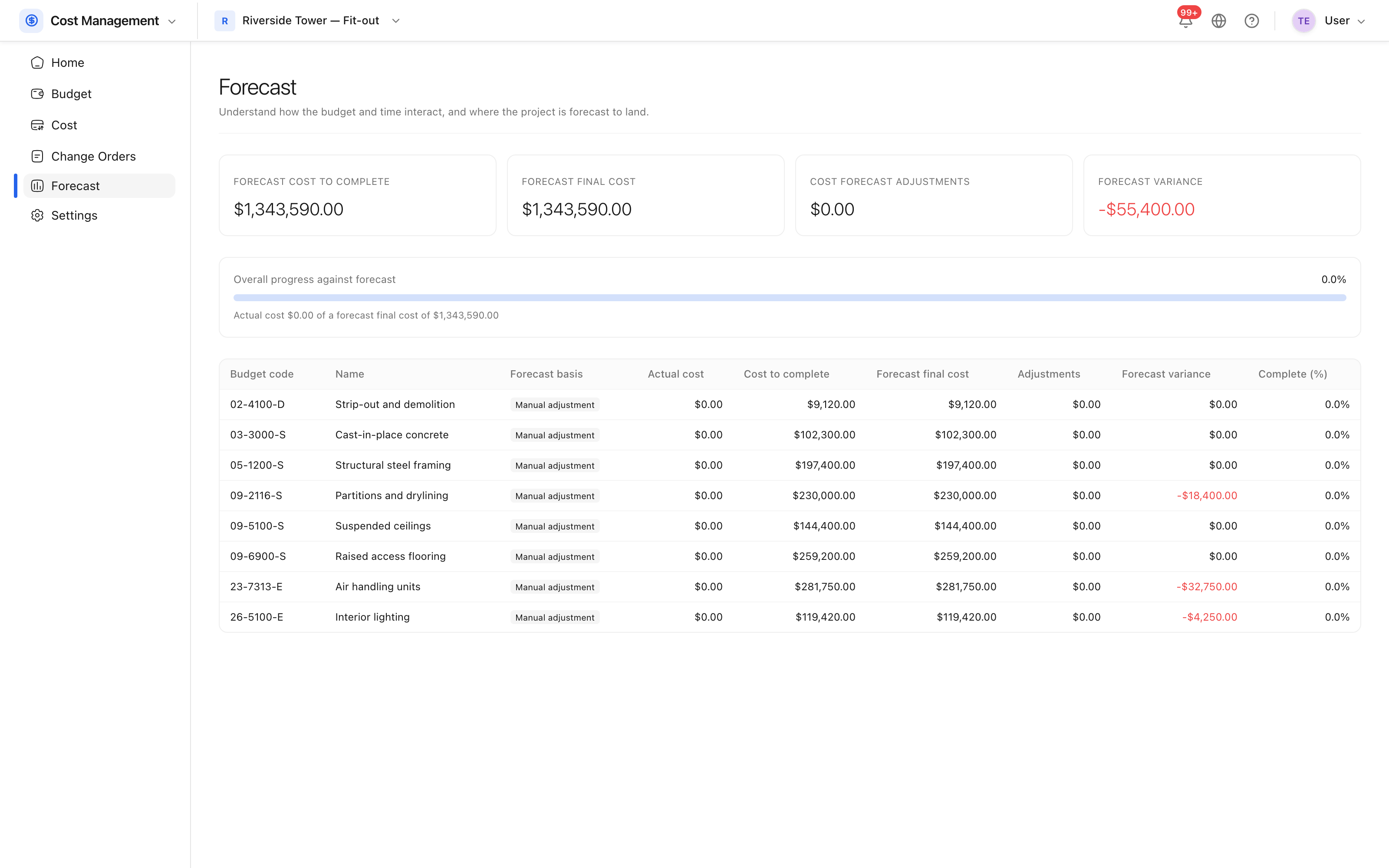Click the Manual adjustment tag for Structural steel framing
The width and height of the screenshot is (1389, 868).
point(554,466)
